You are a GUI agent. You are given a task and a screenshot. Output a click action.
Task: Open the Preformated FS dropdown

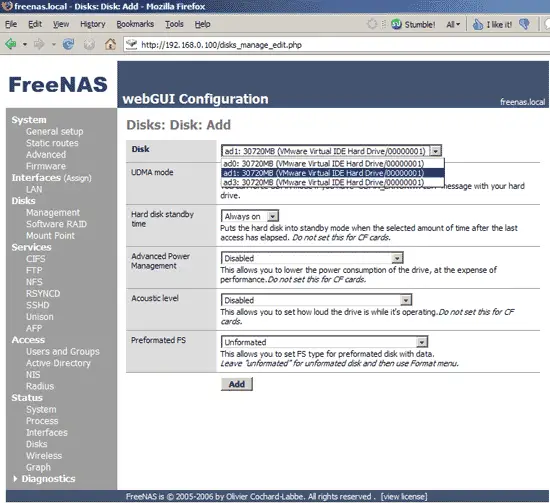point(421,342)
